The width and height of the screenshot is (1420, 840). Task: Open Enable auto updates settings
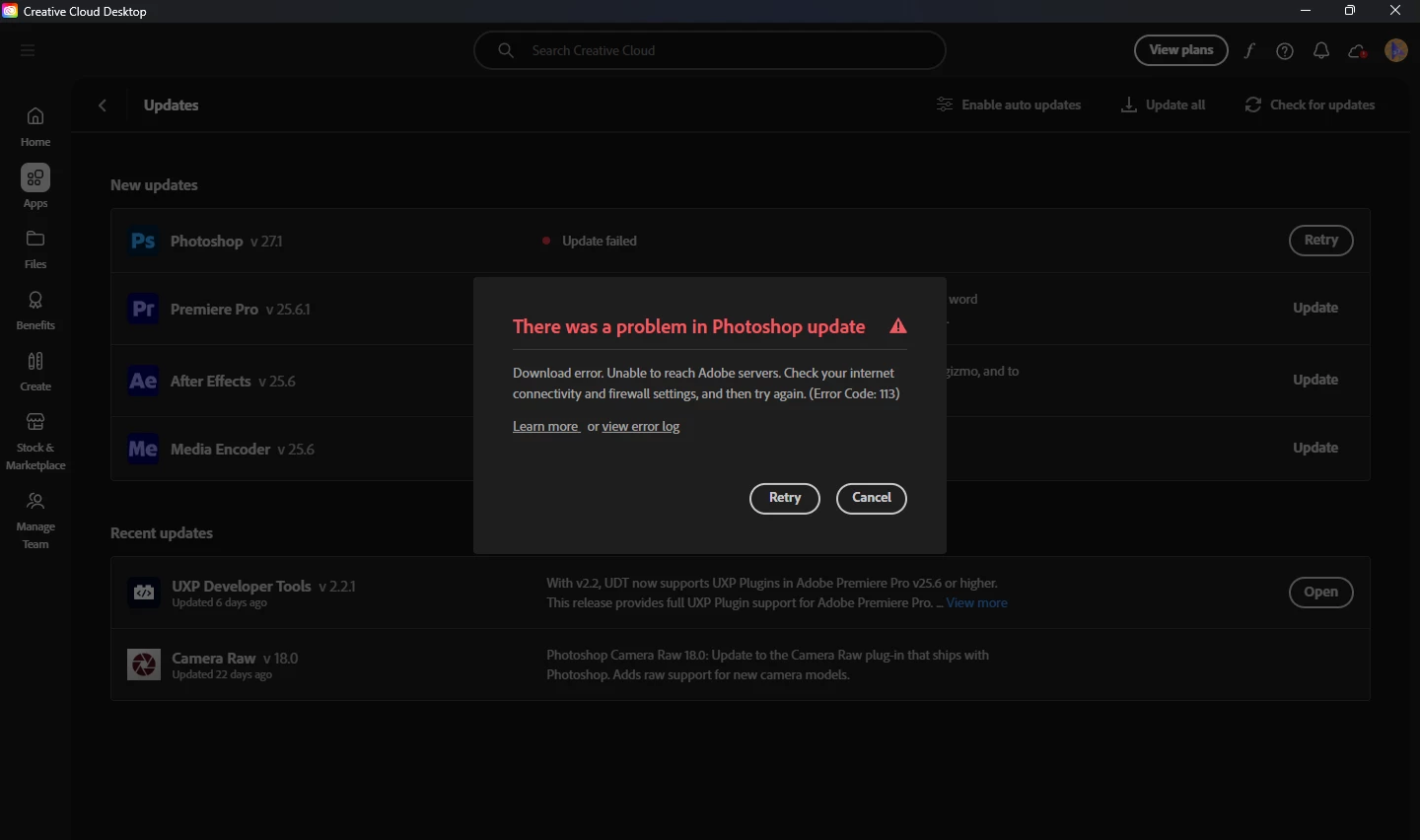click(x=1009, y=105)
